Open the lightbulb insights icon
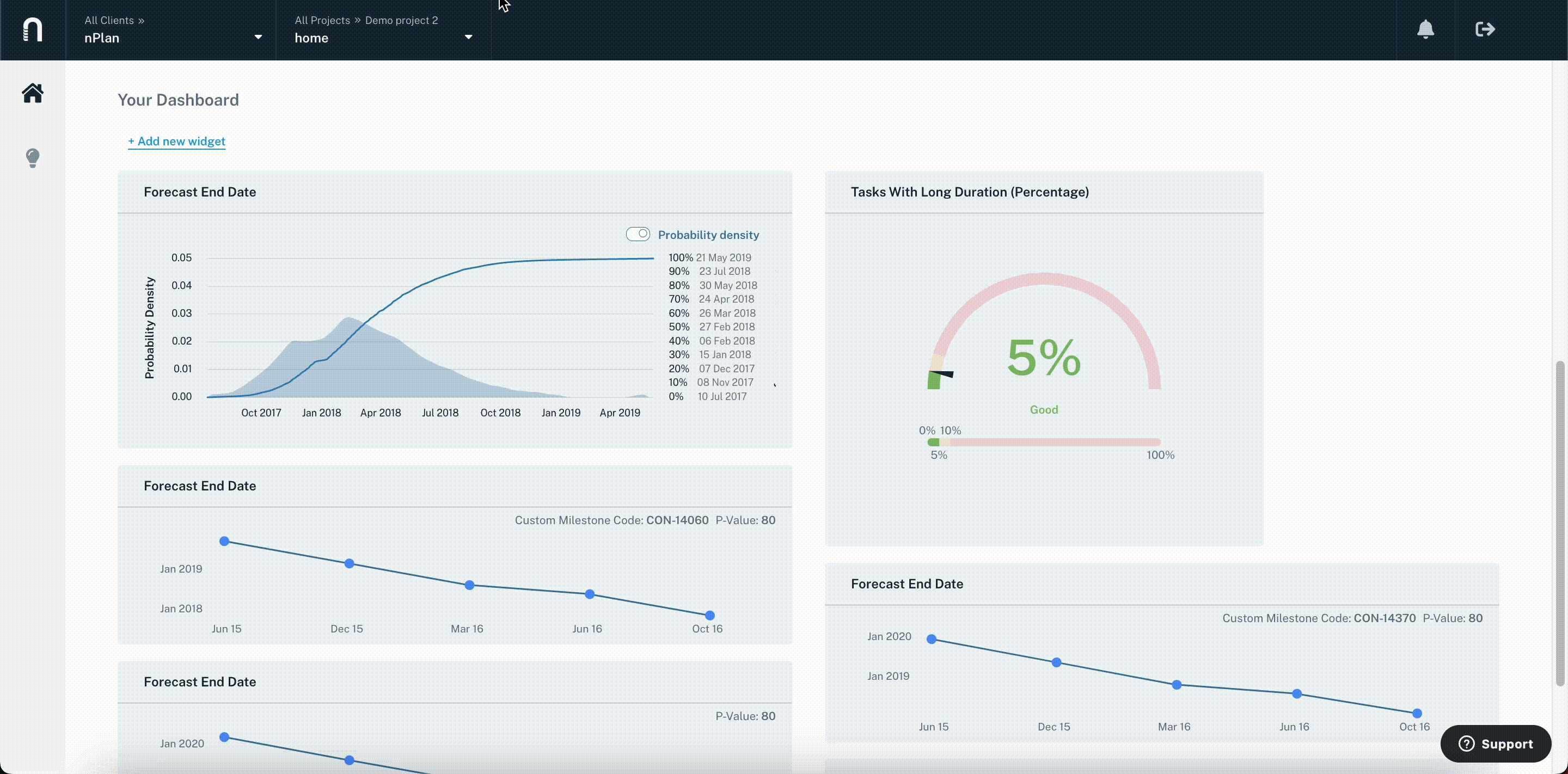The width and height of the screenshot is (1568, 774). 33,158
